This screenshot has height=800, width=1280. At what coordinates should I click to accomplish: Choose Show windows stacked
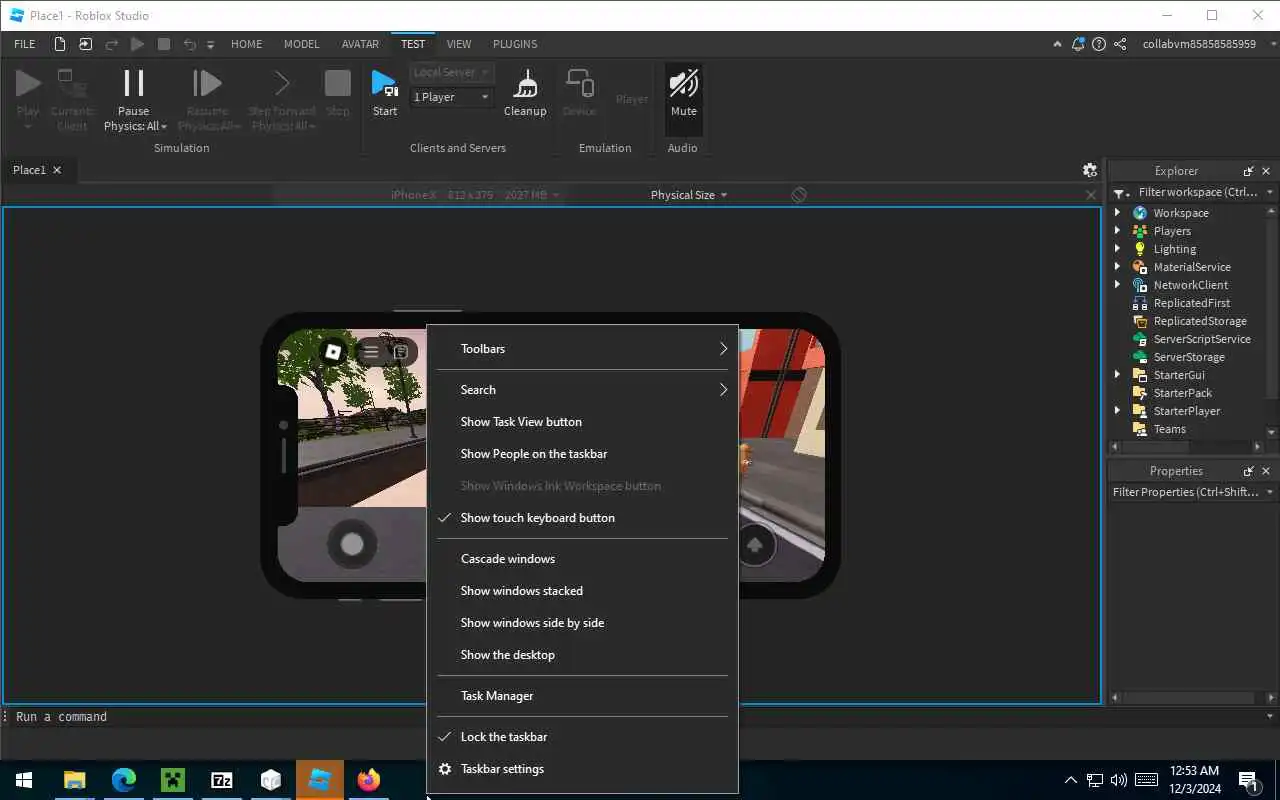tap(582, 591)
